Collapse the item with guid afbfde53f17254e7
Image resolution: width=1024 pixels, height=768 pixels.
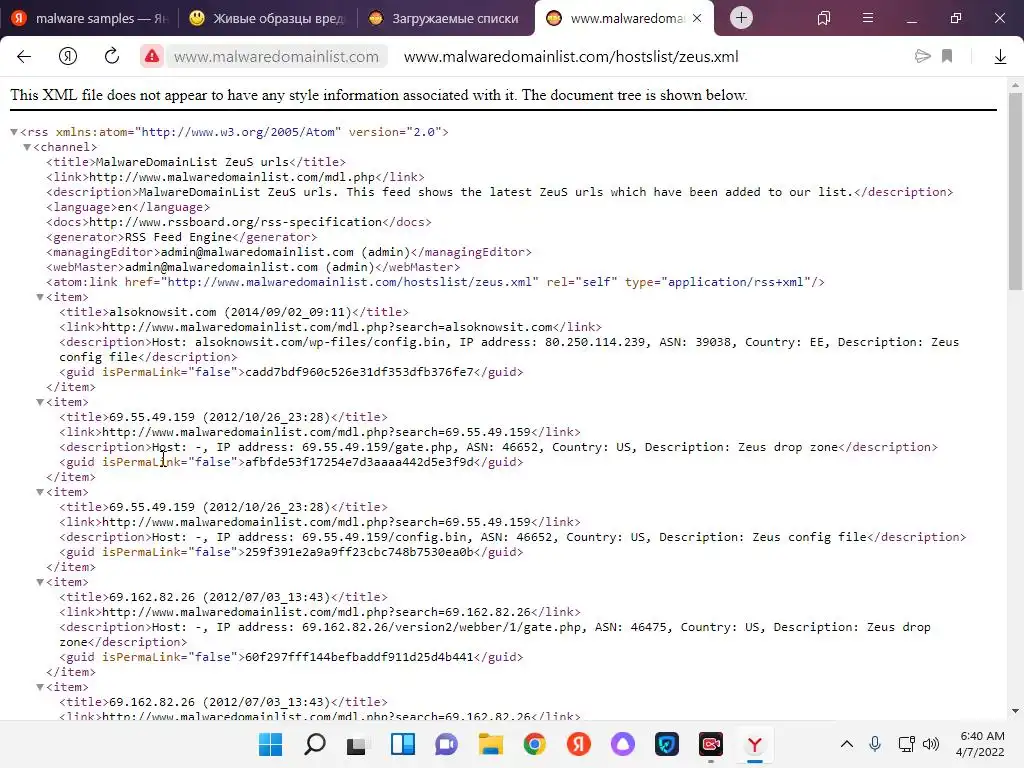pyautogui.click(x=40, y=402)
